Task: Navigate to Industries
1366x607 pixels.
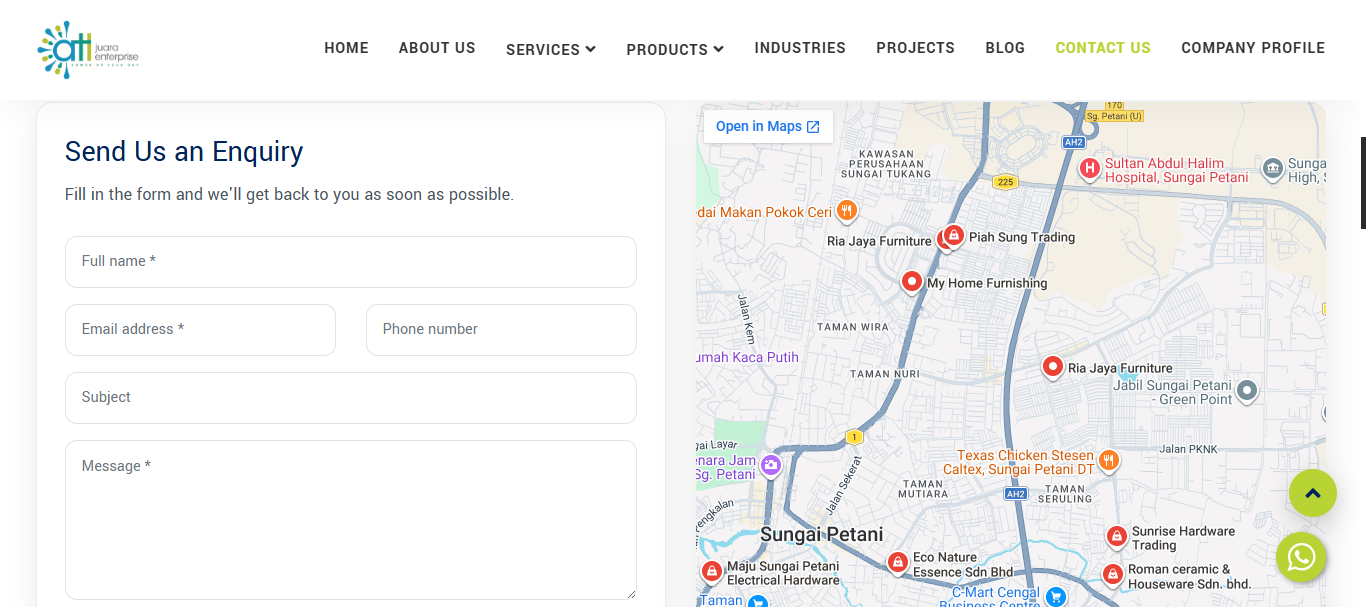Action: (800, 48)
